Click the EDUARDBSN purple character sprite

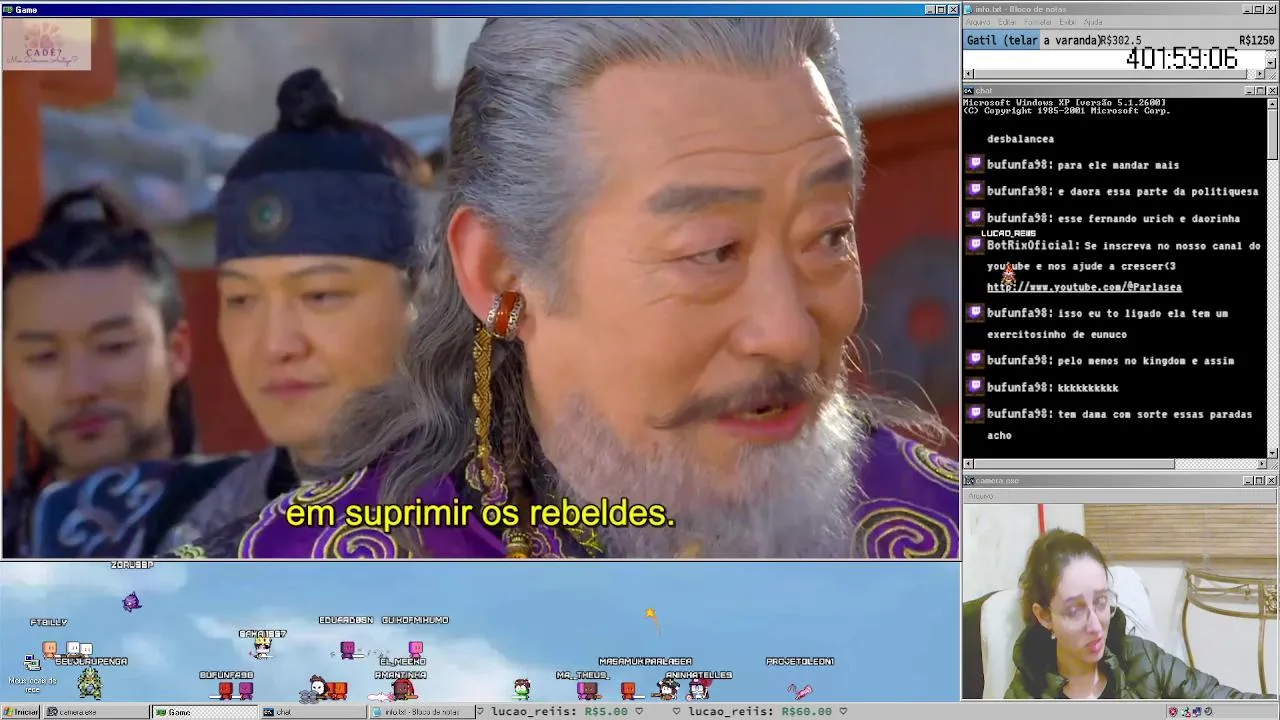pyautogui.click(x=347, y=650)
